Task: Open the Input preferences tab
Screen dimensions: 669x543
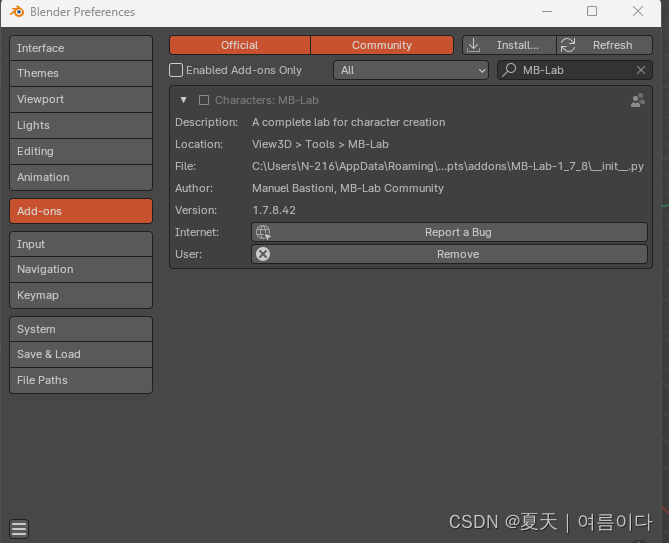Action: 81,244
